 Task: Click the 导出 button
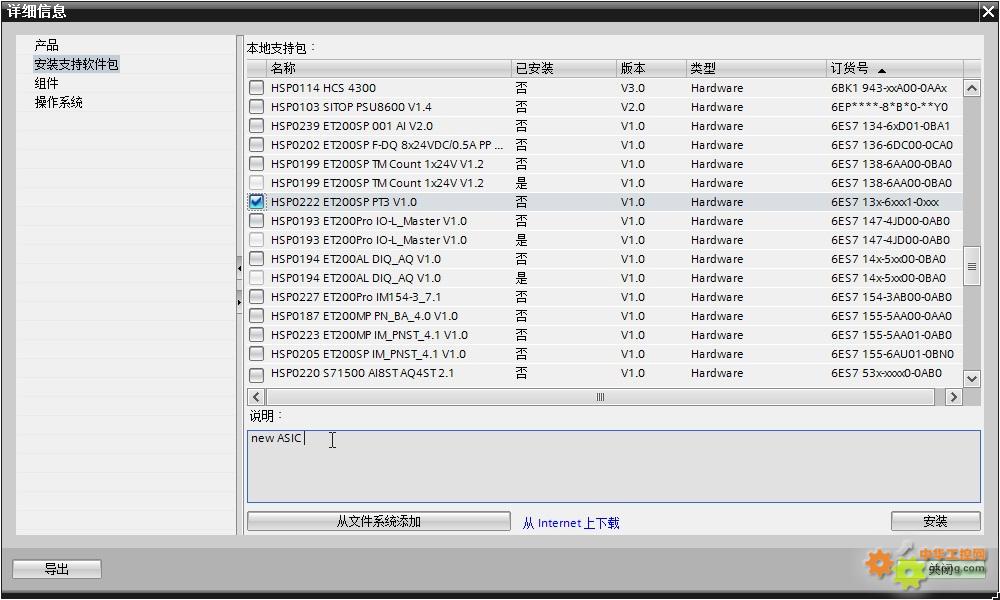coord(57,569)
